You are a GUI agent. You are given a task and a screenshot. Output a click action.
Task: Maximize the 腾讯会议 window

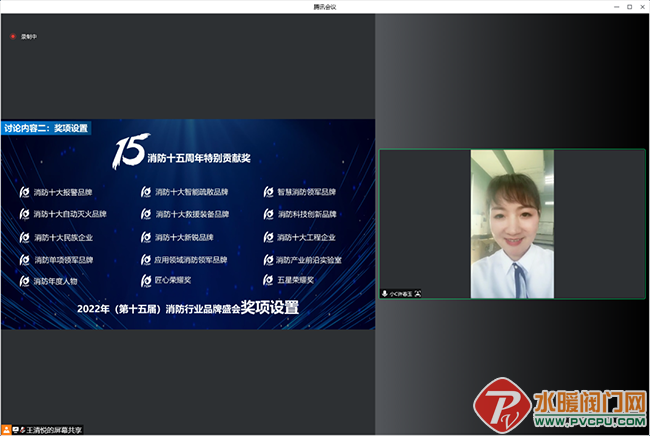(x=629, y=7)
